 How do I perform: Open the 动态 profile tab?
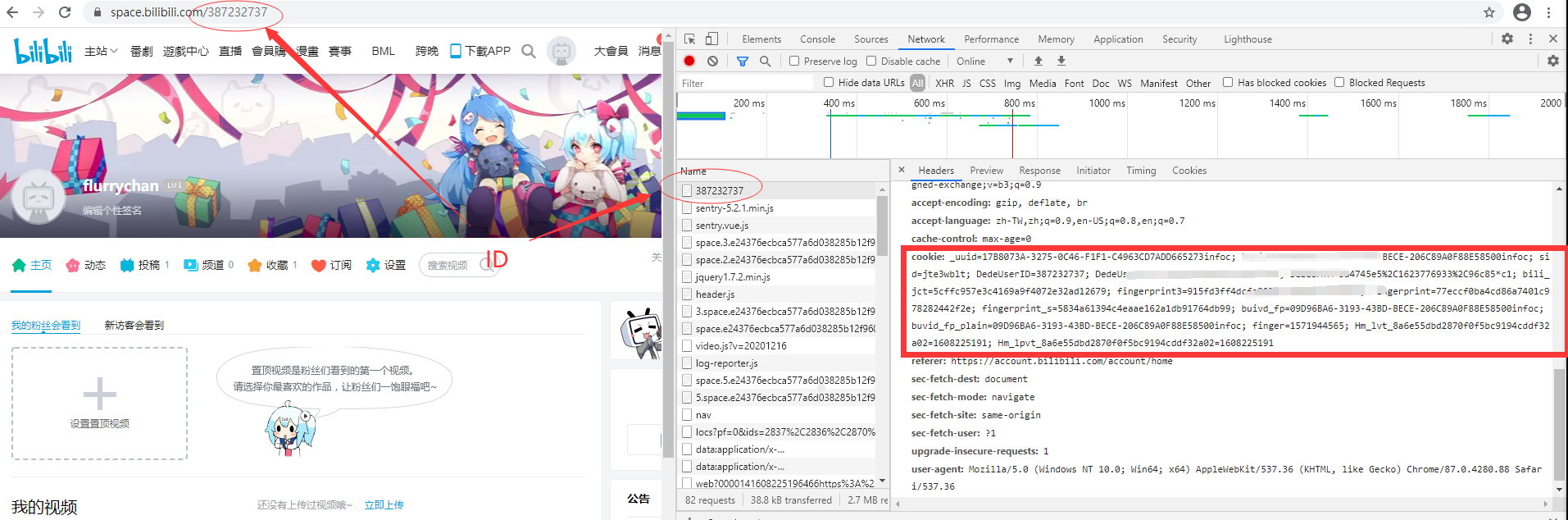86,265
